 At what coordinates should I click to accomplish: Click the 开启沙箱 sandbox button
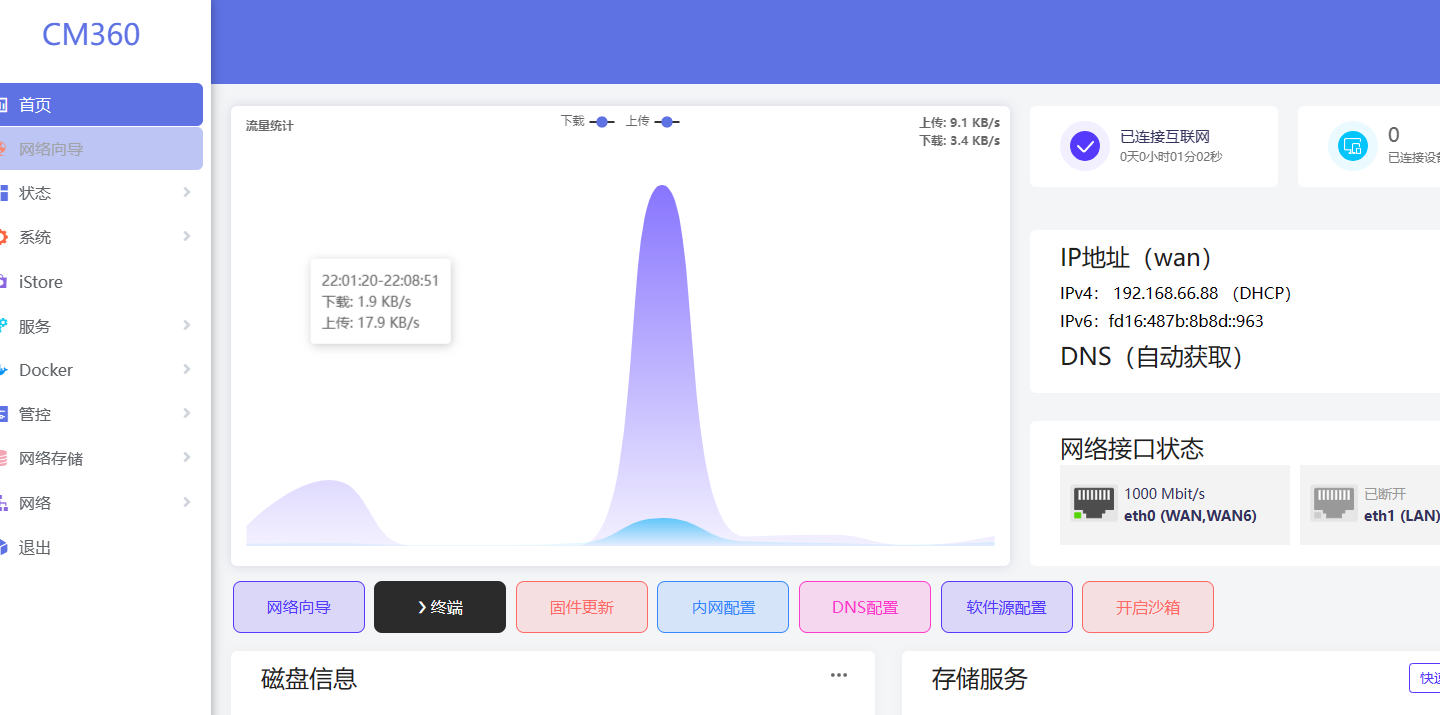[x=1147, y=606]
